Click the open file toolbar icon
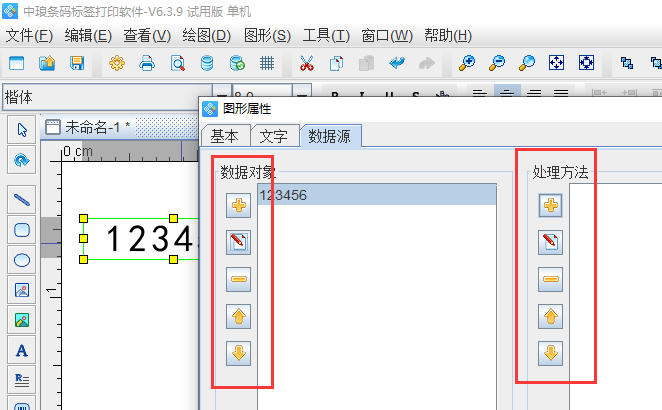 point(47,63)
